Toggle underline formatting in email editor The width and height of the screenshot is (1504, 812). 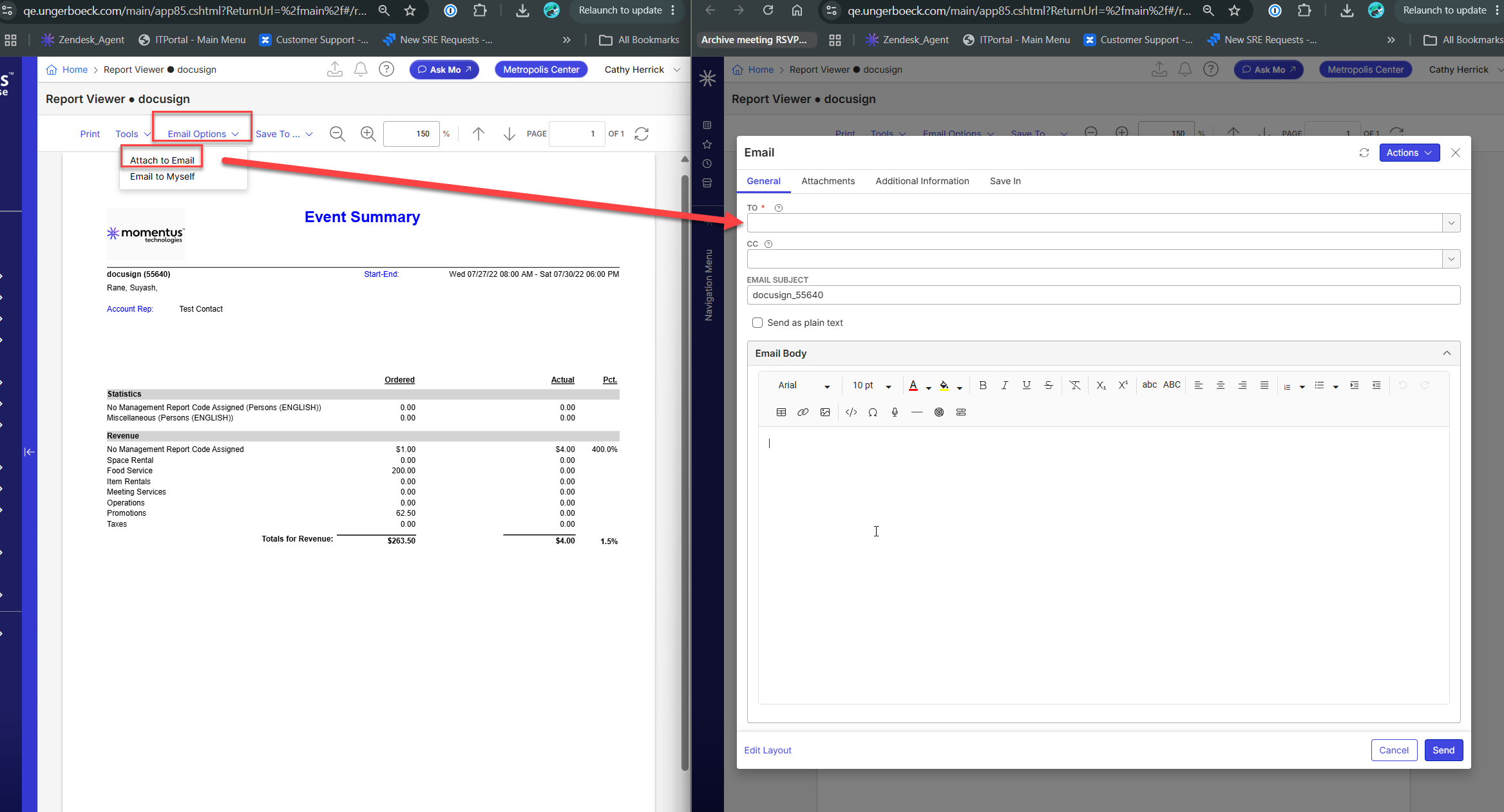click(1027, 385)
